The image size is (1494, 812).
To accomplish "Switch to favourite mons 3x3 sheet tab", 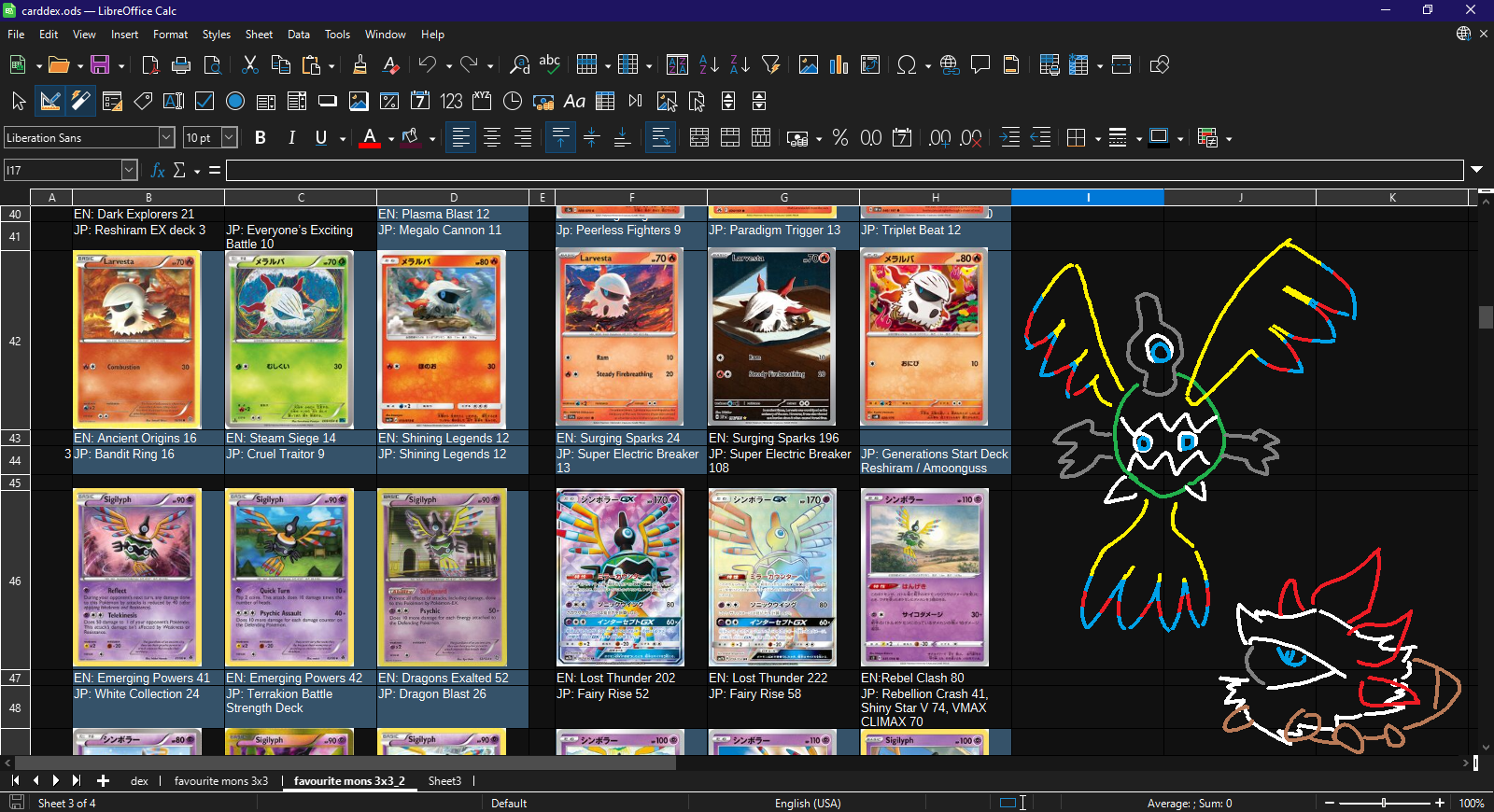I will pyautogui.click(x=221, y=781).
